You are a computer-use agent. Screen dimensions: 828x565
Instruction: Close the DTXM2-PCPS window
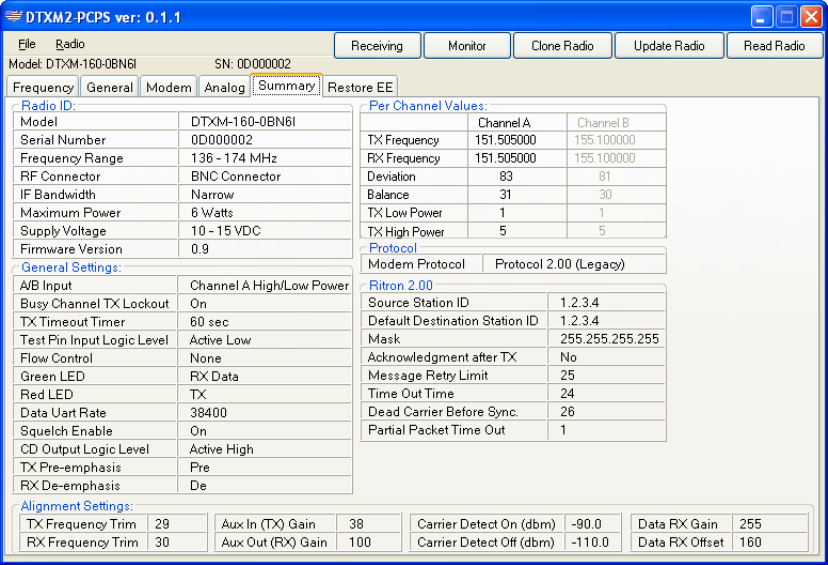811,17
